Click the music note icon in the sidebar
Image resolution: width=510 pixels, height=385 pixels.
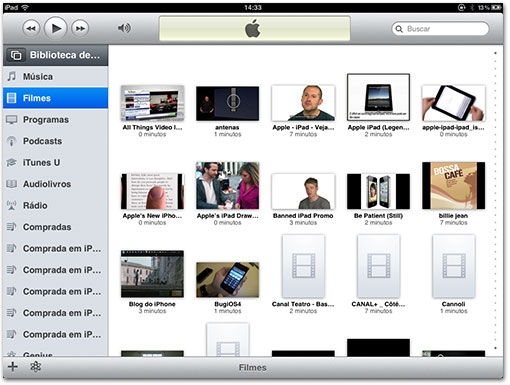(12, 76)
